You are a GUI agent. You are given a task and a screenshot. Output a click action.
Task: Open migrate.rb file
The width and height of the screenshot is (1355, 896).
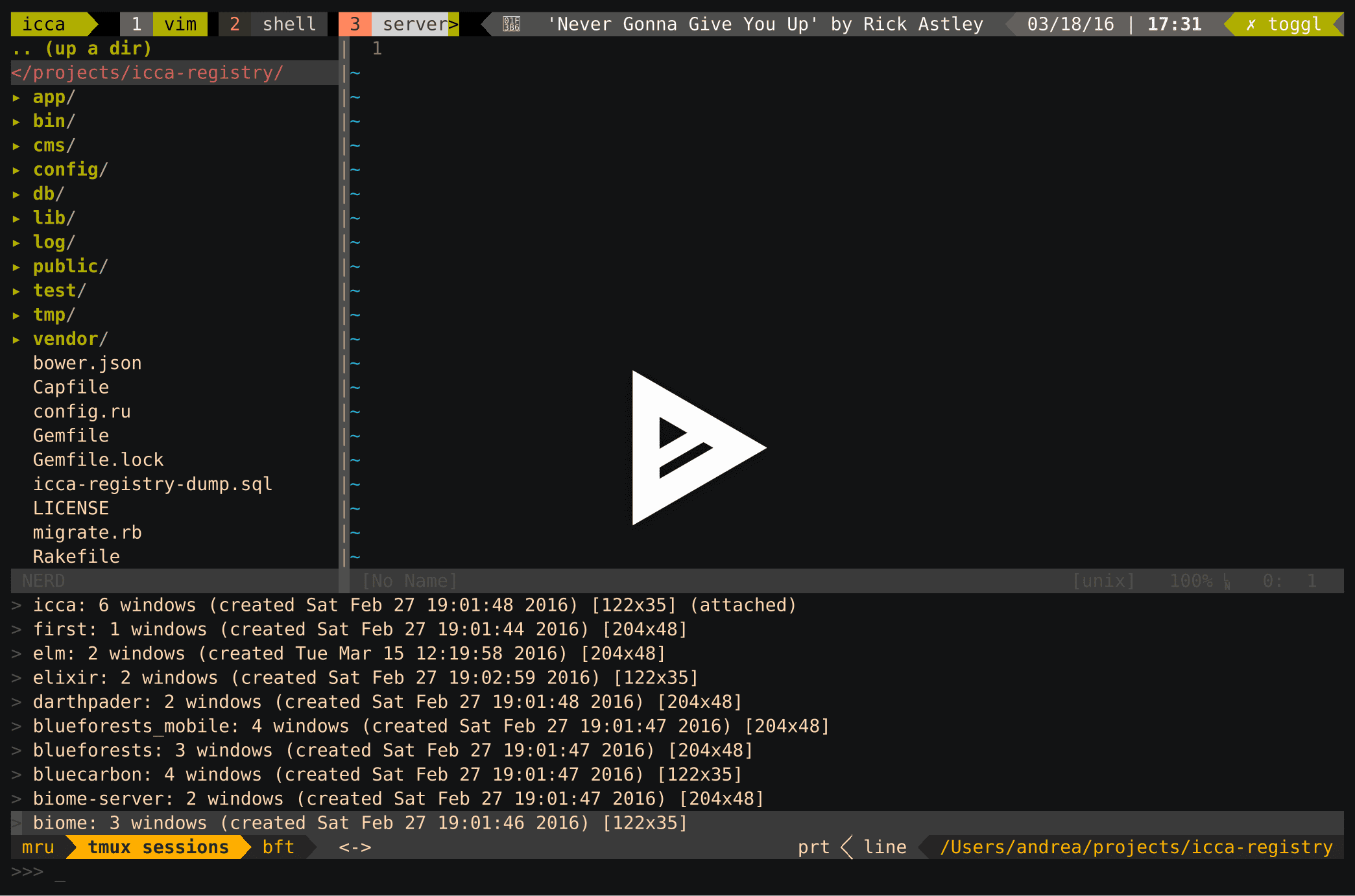coord(87,533)
